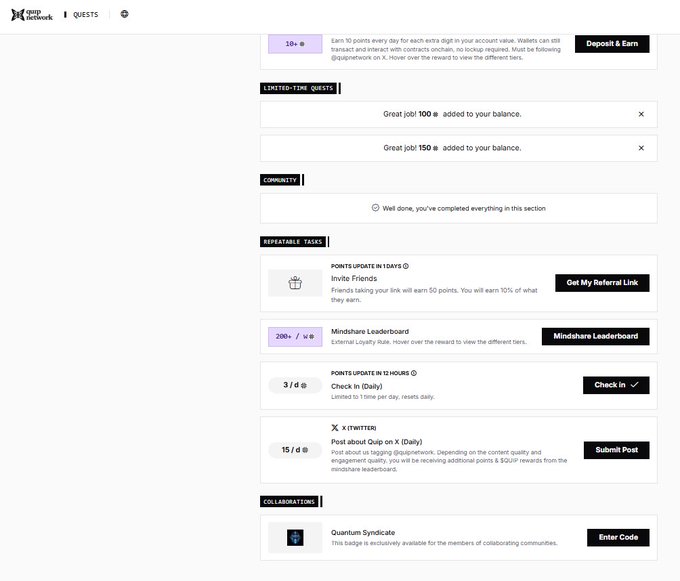This screenshot has height=581, width=680.
Task: Click Post about Quip on X (Daily) title
Action: click(x=376, y=442)
